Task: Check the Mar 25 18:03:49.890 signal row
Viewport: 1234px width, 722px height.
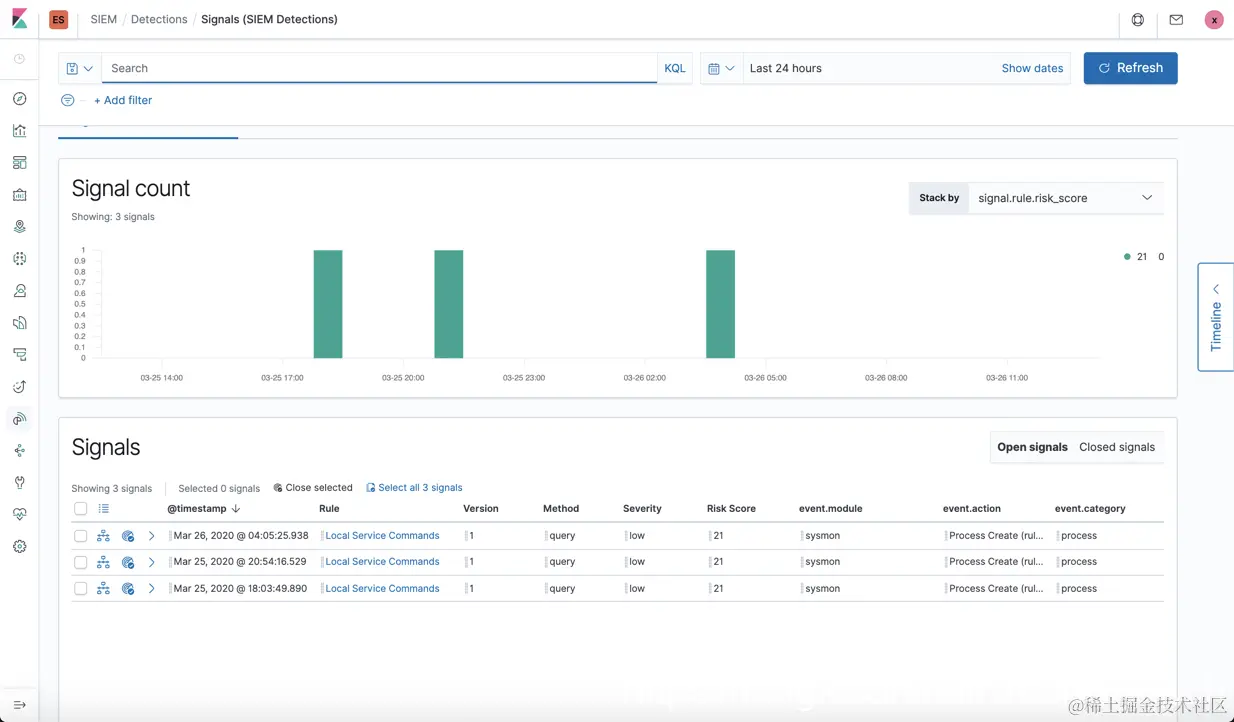Action: (81, 589)
